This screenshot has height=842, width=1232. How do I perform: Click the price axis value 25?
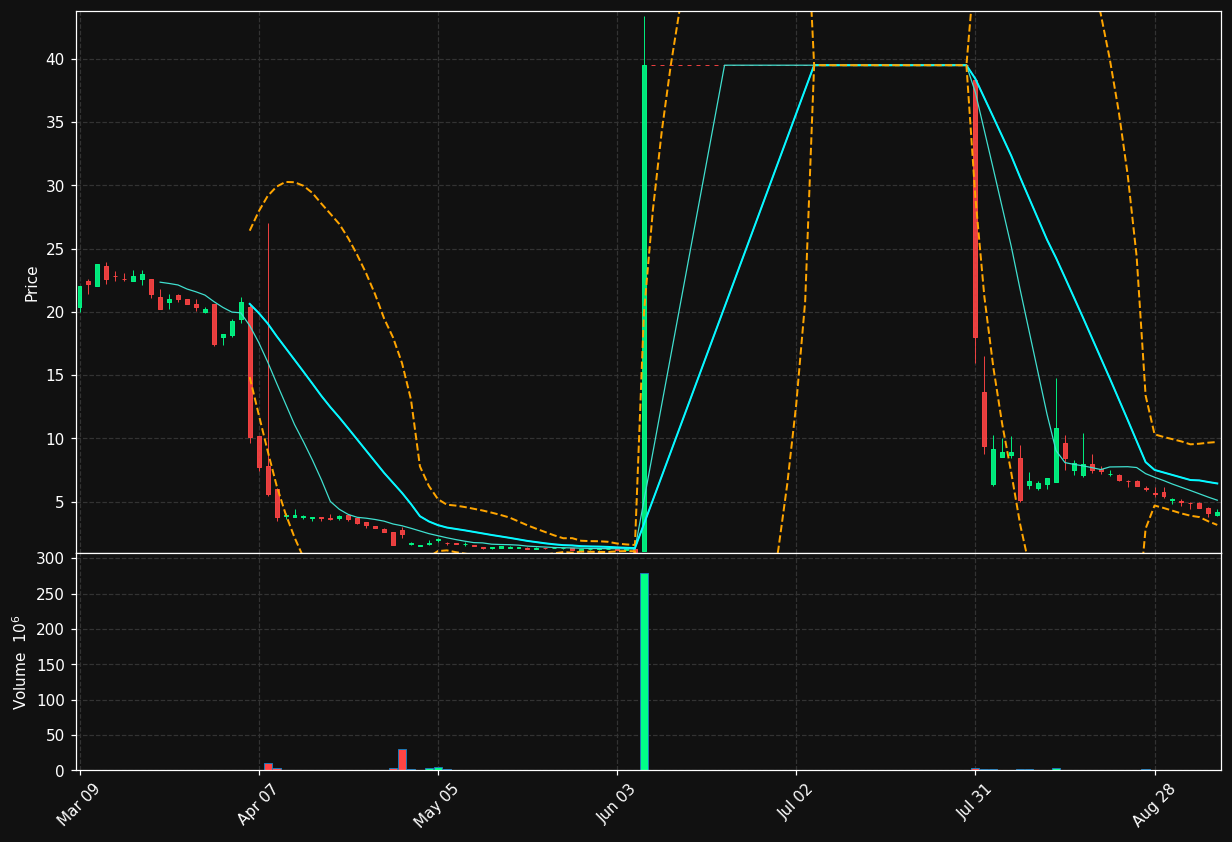pos(54,249)
